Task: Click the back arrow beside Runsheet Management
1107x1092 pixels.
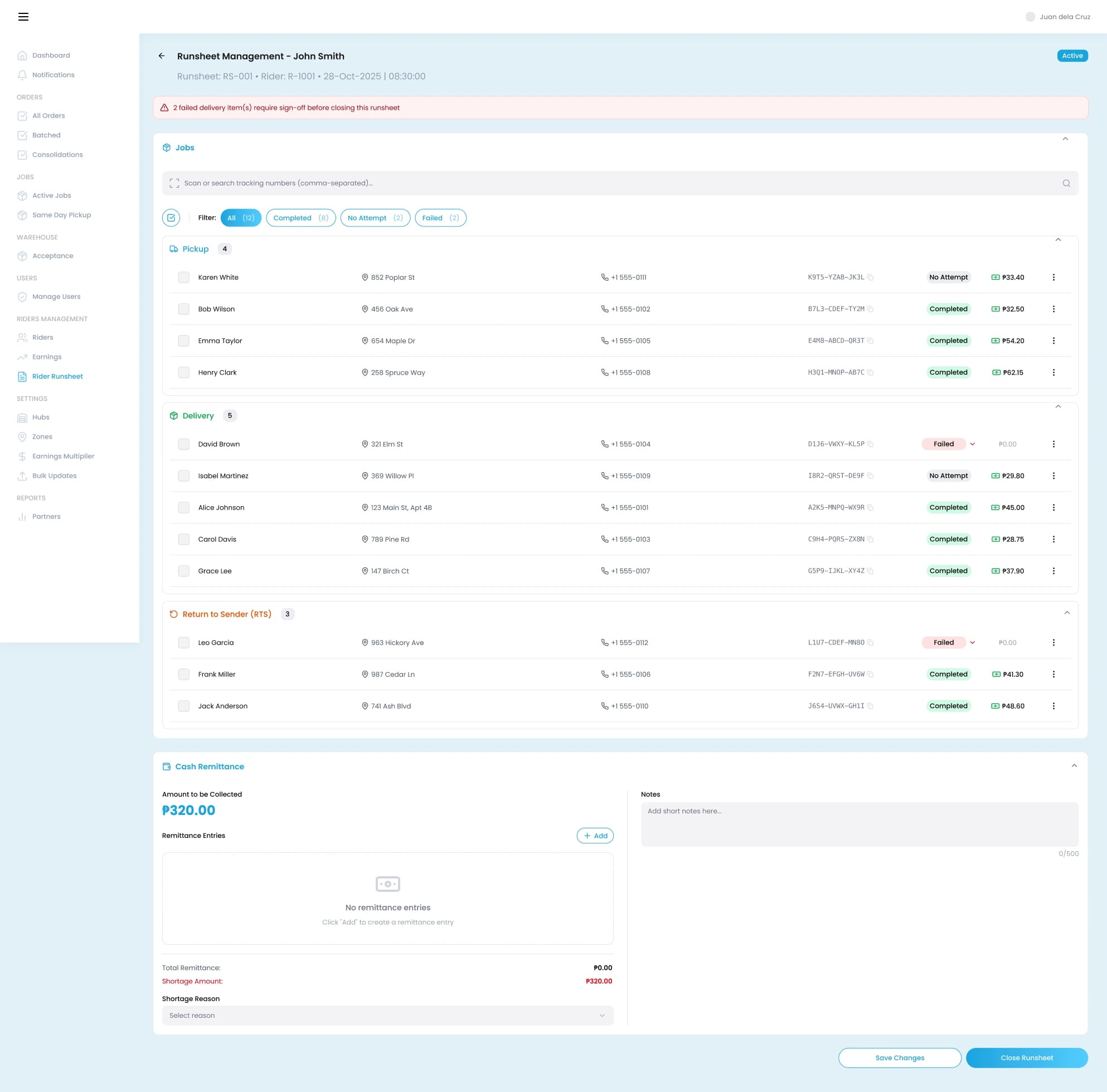Action: click(162, 56)
